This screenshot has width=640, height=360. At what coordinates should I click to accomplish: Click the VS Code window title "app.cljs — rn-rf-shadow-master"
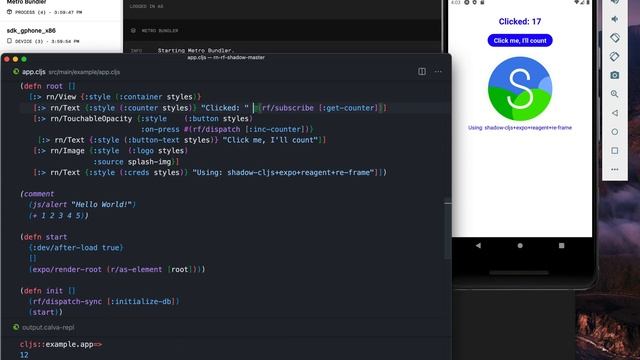(x=226, y=58)
